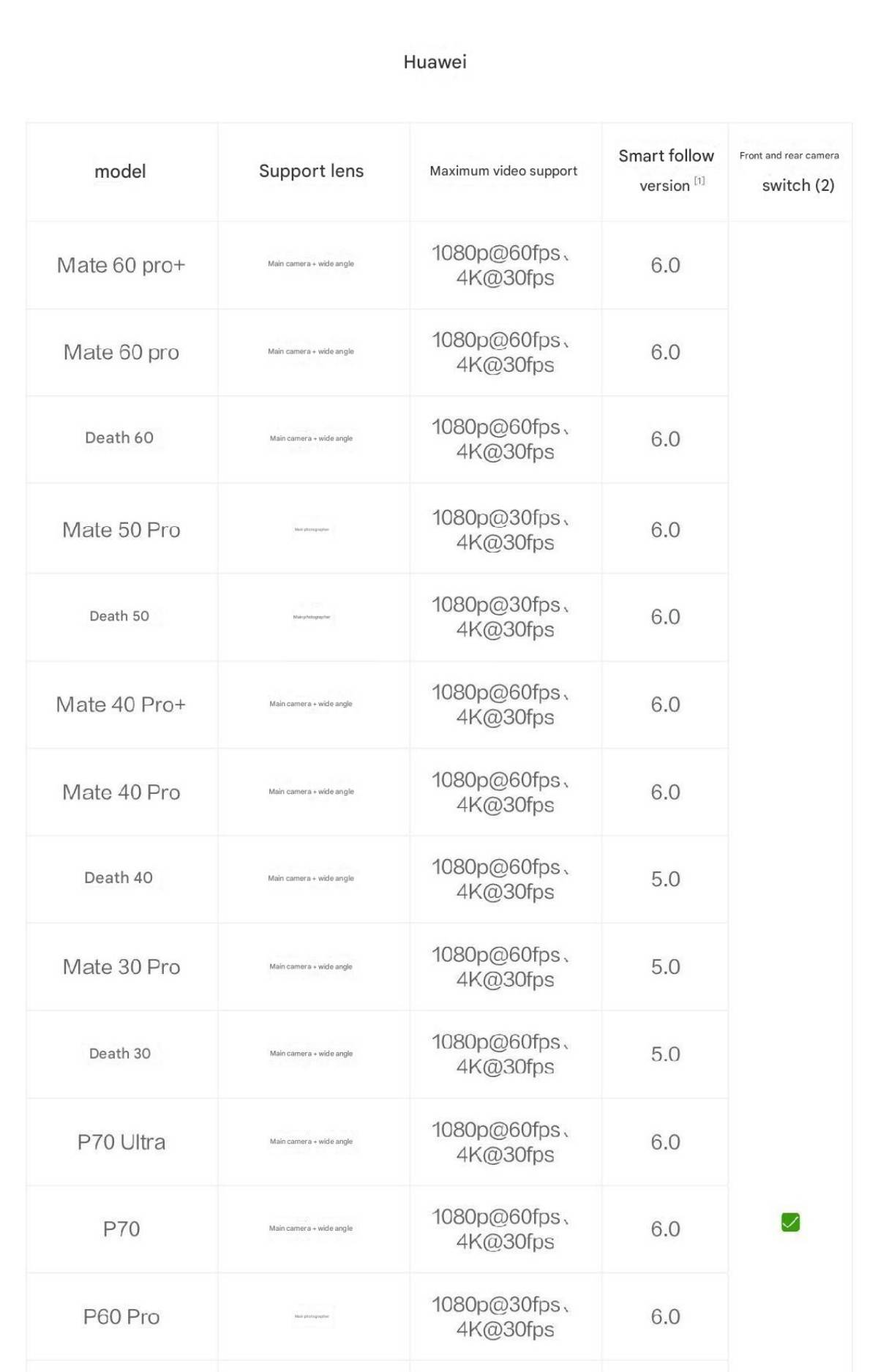Select the Mate 40 Pro+ model cell
Image resolution: width=878 pixels, height=1372 pixels.
[x=121, y=705]
